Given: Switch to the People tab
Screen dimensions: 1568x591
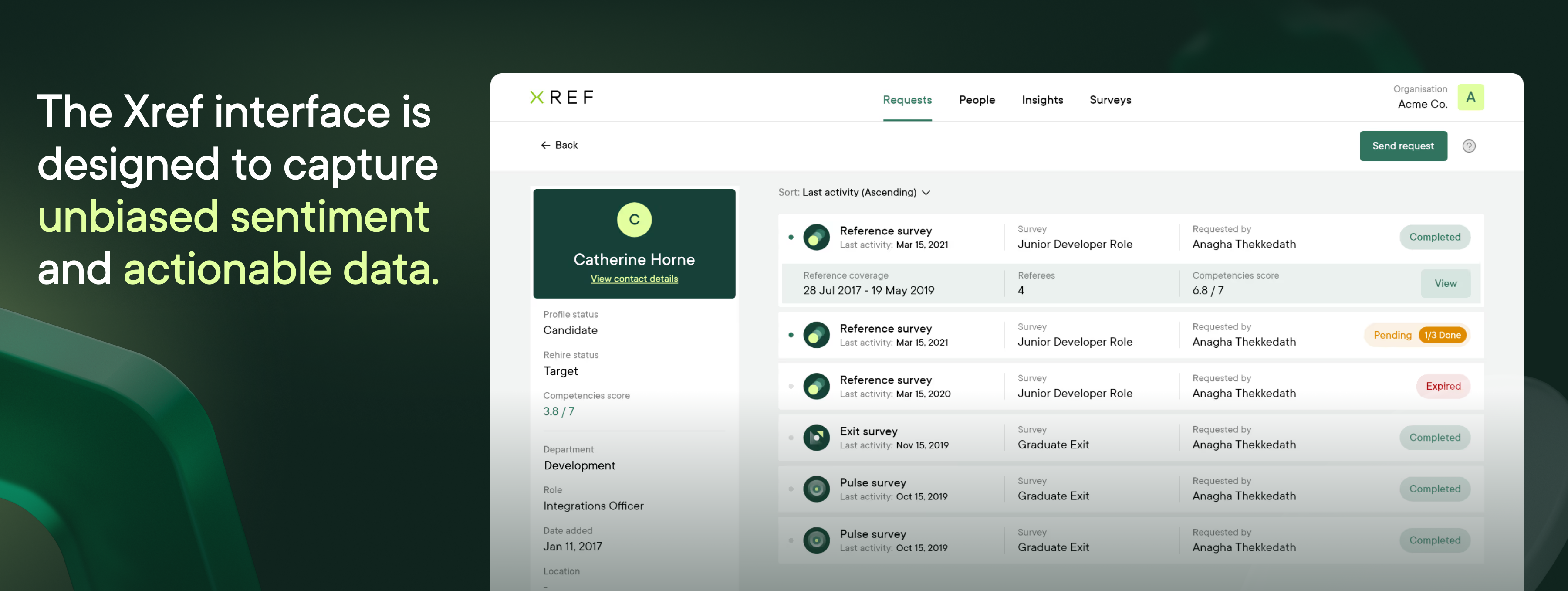Looking at the screenshot, I should (977, 100).
